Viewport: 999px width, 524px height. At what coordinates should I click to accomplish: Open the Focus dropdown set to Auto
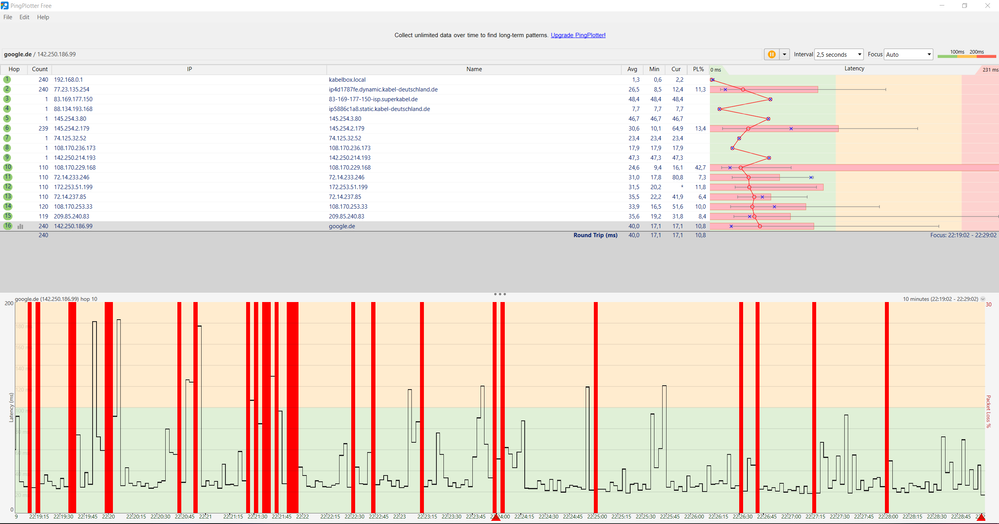coord(909,54)
